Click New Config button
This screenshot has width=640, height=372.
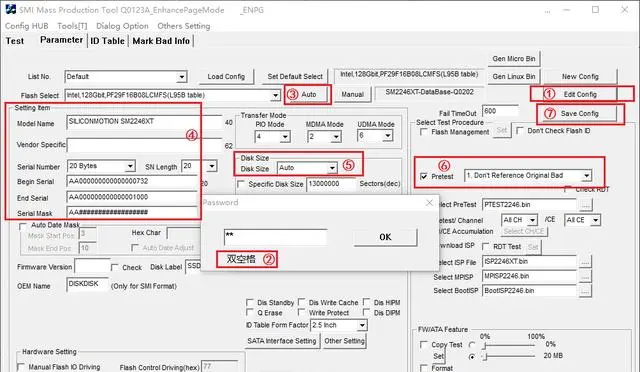pos(580,76)
